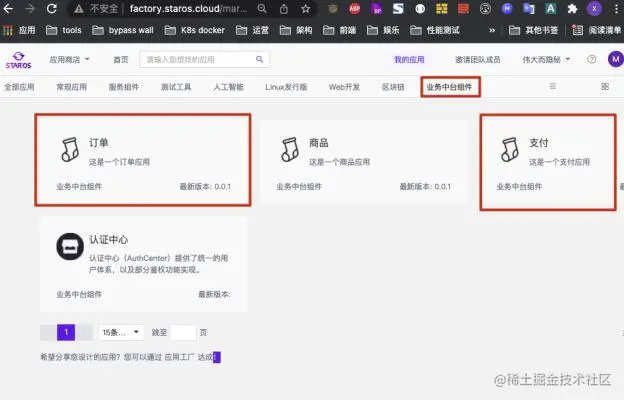Click the translate extension icon
Screen dimensions: 624x400
[x=529, y=8]
